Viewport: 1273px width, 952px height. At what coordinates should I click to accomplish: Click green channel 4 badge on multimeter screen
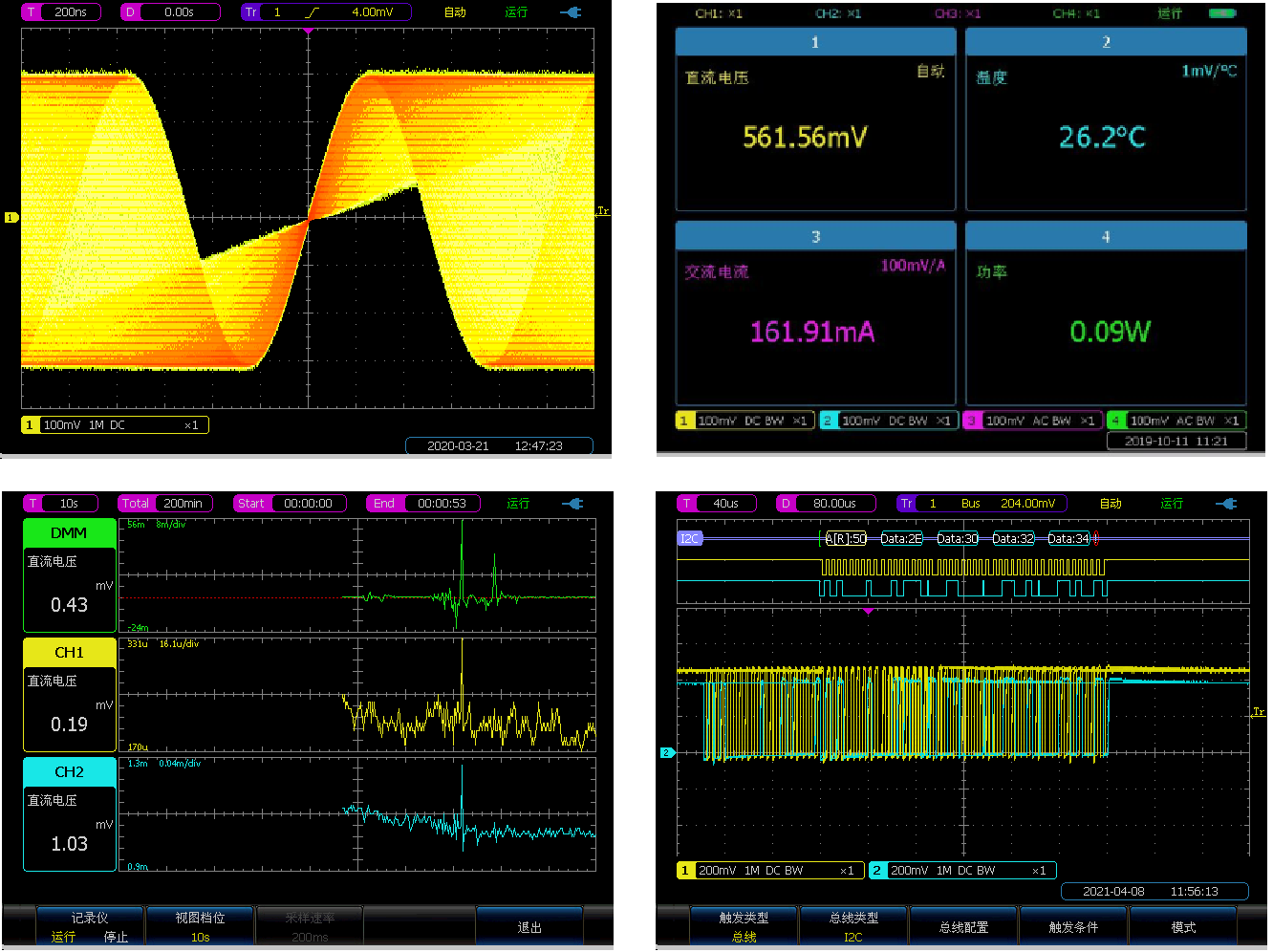click(x=1115, y=421)
